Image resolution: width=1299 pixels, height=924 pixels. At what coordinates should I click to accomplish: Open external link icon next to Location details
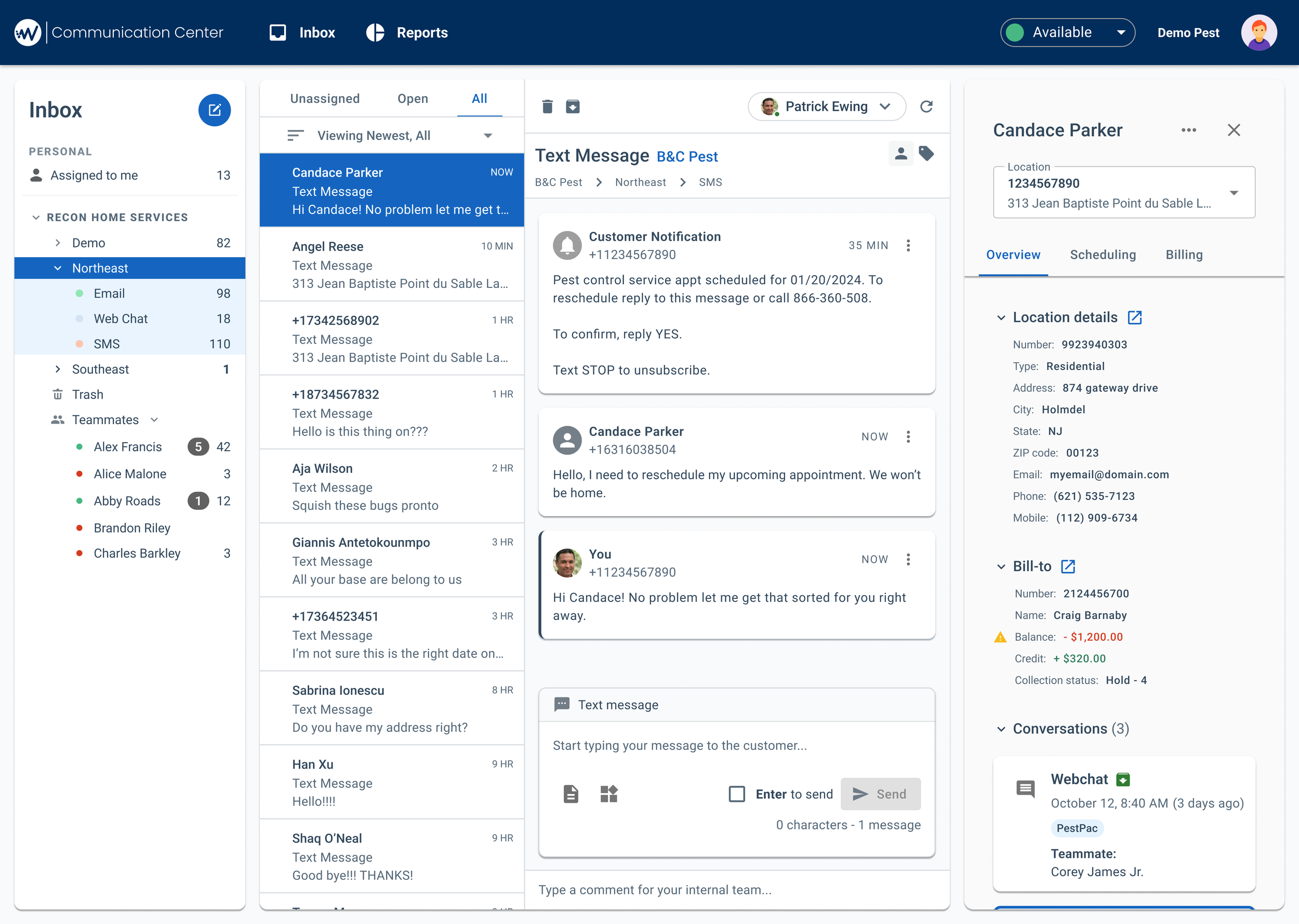[1135, 318]
